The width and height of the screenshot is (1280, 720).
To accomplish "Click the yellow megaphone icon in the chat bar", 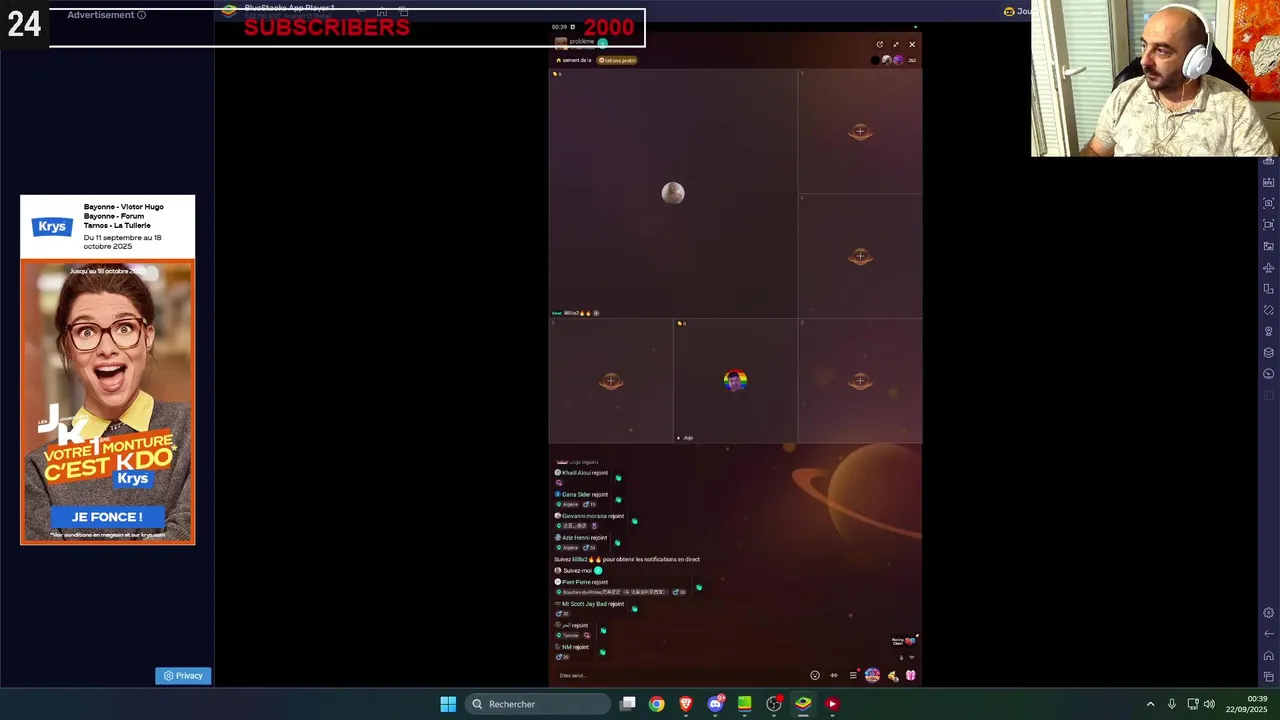I will click(x=893, y=675).
